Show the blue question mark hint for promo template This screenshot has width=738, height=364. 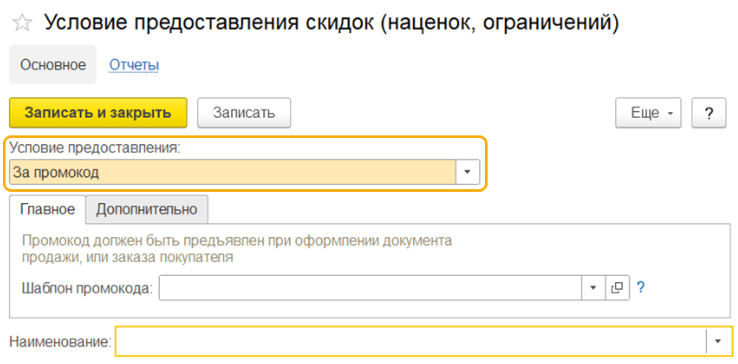pyautogui.click(x=640, y=287)
